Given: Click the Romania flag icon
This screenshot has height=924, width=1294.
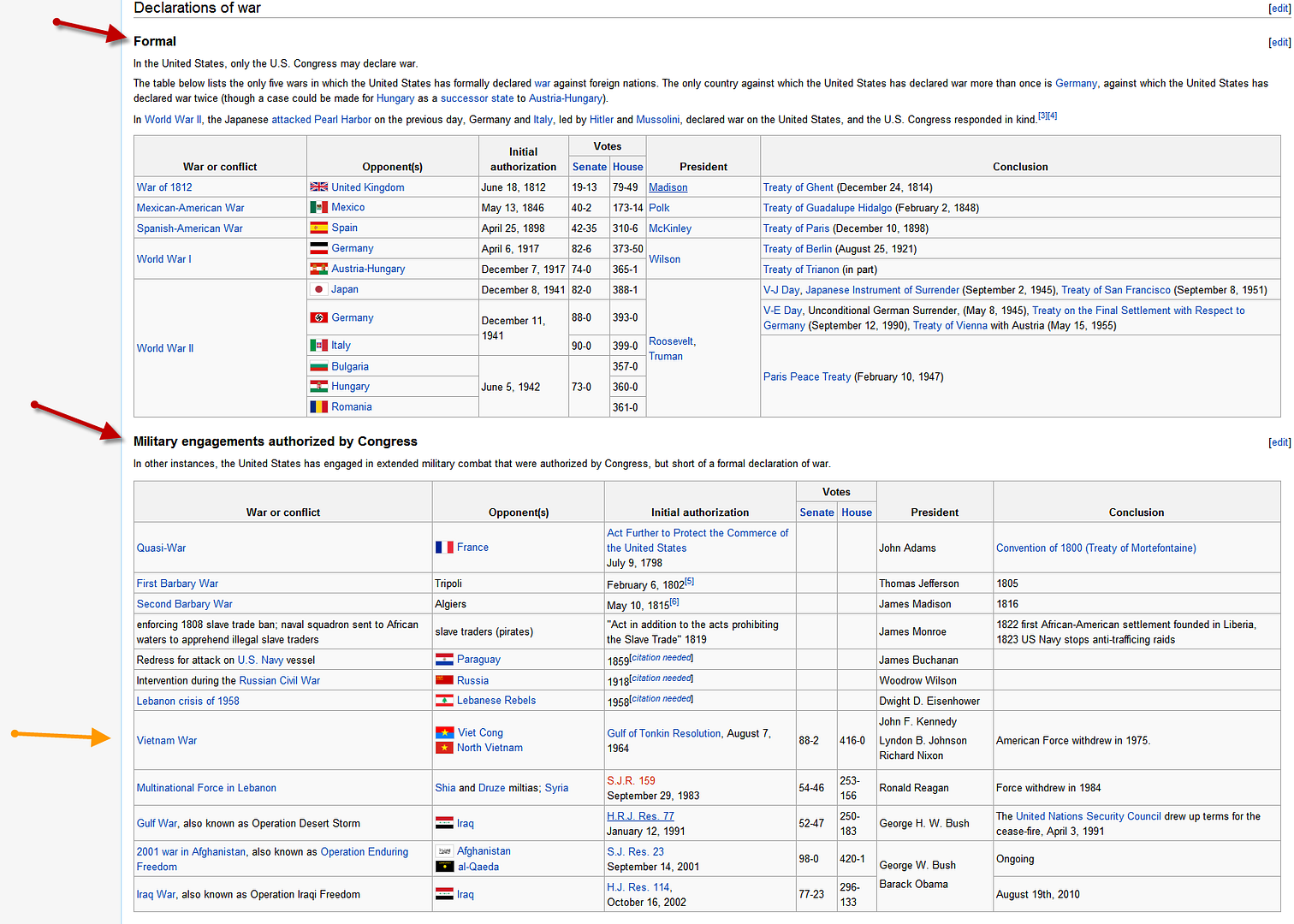Looking at the screenshot, I should [318, 407].
